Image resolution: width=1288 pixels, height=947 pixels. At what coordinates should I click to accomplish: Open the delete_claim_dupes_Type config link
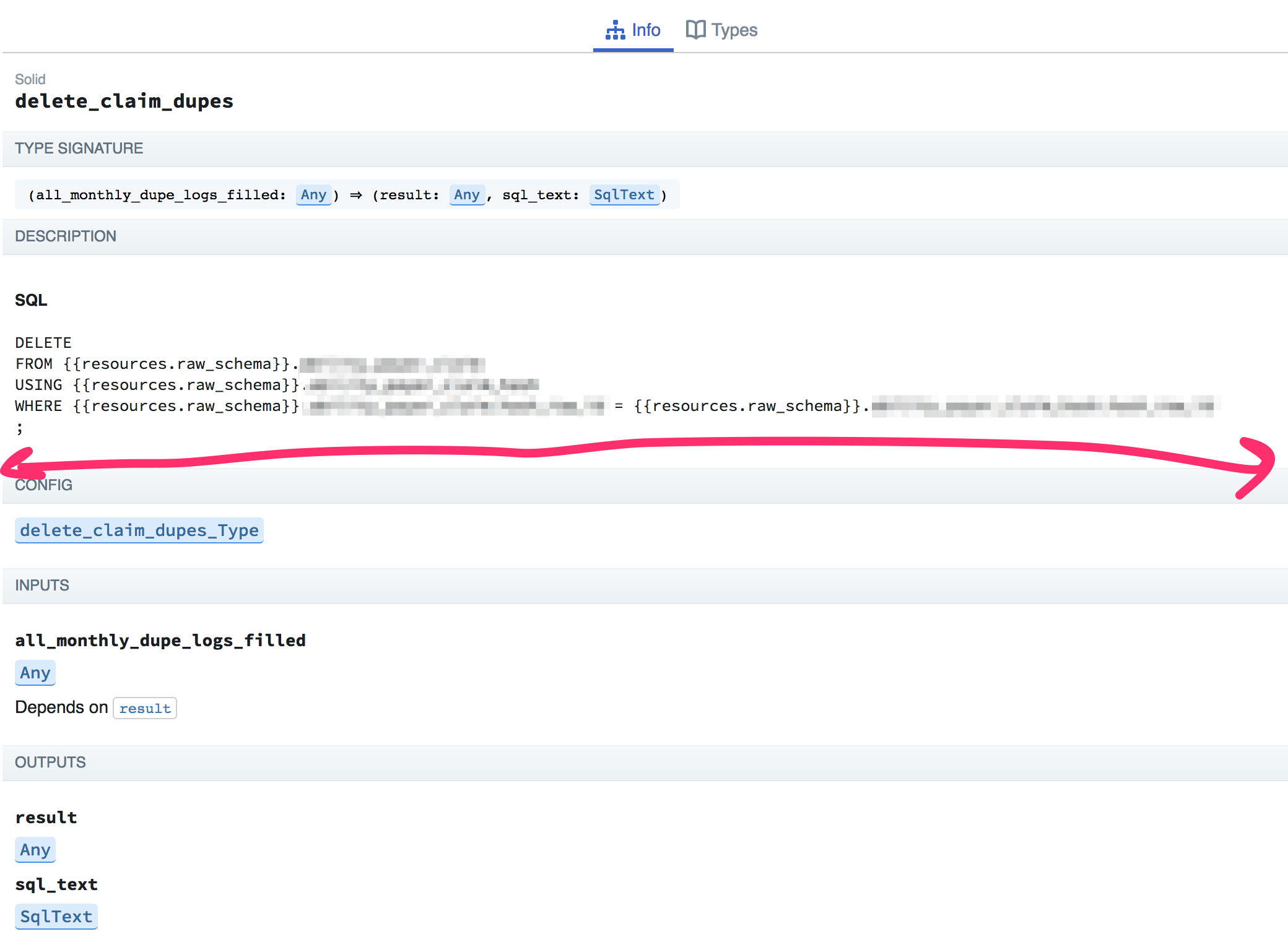(139, 530)
